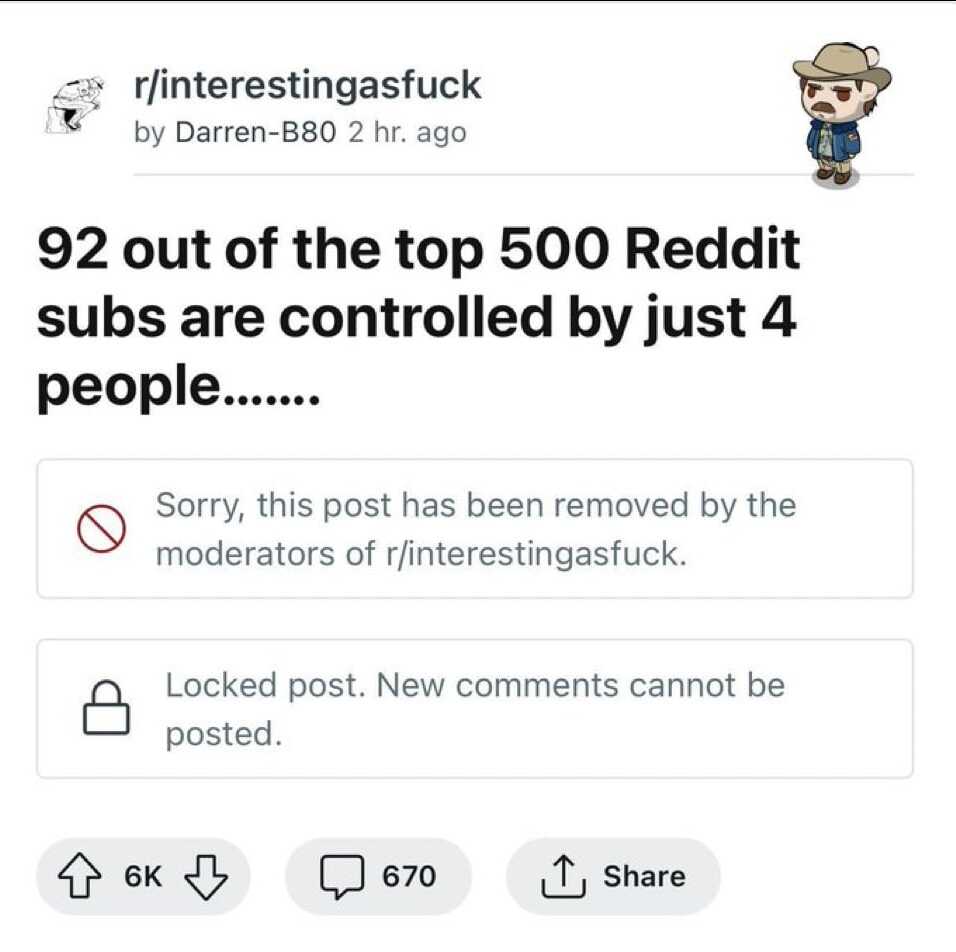Click the 6K vote score

coord(143,876)
